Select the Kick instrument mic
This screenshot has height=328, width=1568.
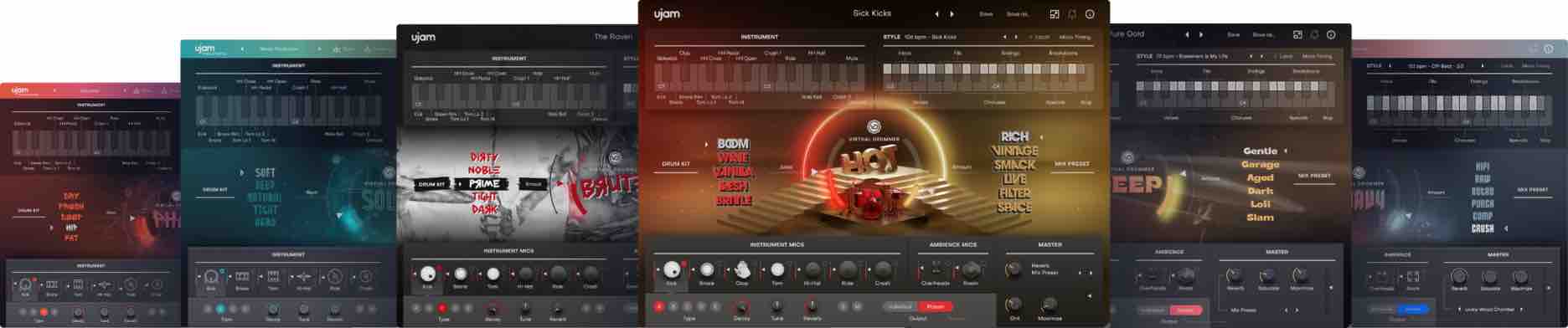[x=671, y=269]
